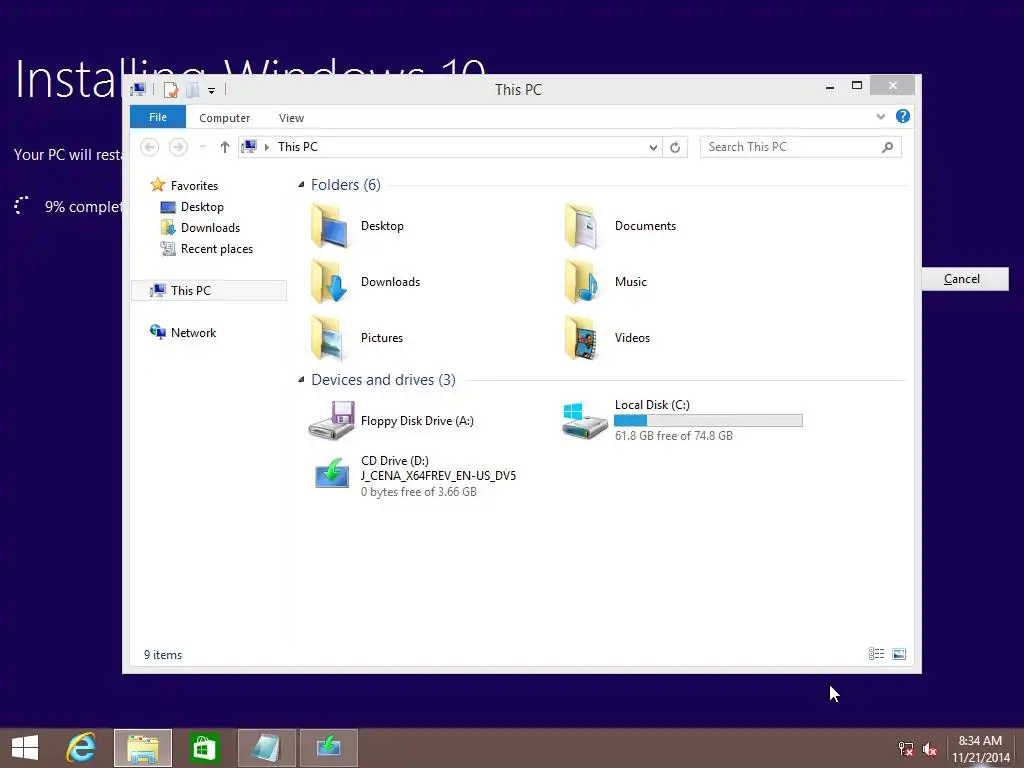Click the network status tray icon
1024x768 pixels.
pyautogui.click(x=905, y=748)
